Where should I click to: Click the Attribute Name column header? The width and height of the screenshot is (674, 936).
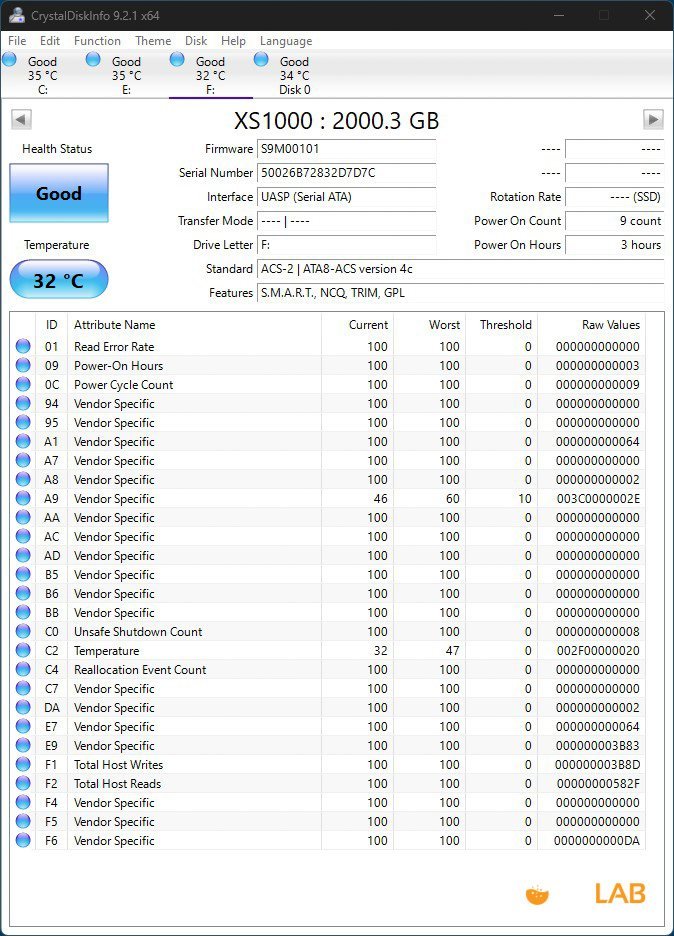pyautogui.click(x=195, y=325)
